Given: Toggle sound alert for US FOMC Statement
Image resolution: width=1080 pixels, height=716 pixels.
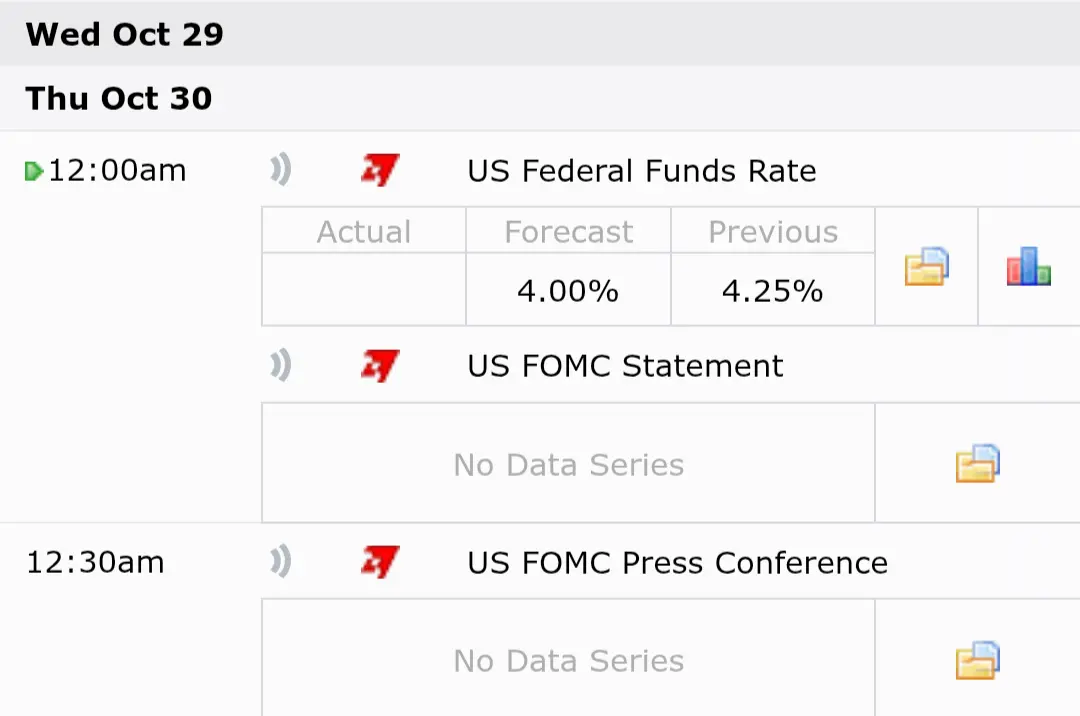Looking at the screenshot, I should pos(281,366).
